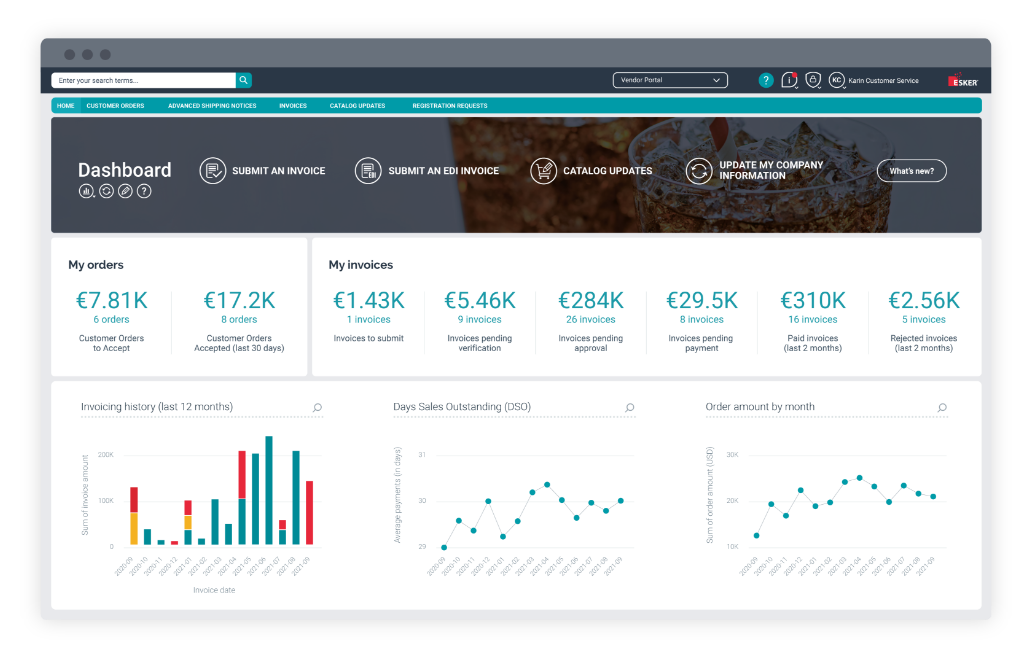Click the shield lock security icon
This screenshot has width=1030, height=660.
(x=813, y=80)
